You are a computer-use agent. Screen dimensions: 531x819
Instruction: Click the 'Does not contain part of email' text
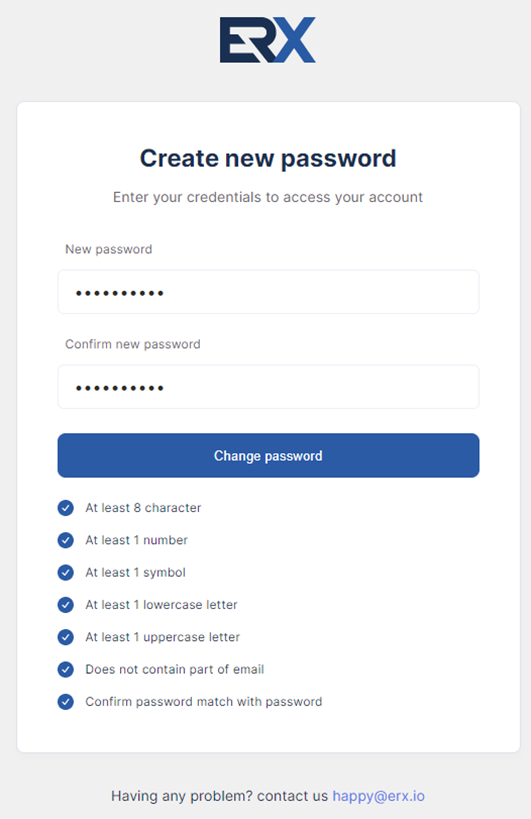[x=175, y=670]
